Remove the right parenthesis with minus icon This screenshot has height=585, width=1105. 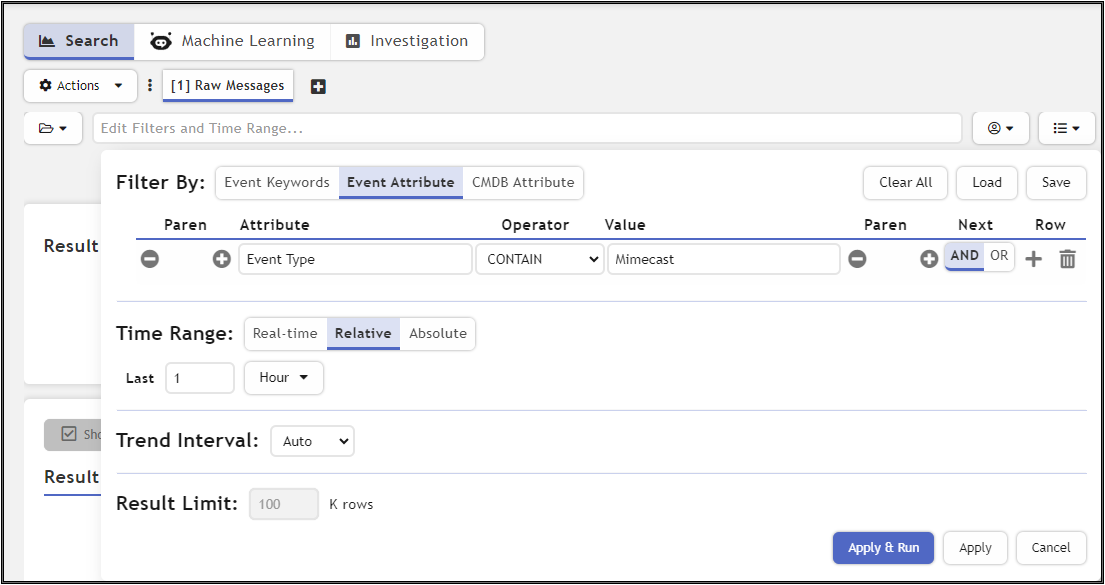857,259
